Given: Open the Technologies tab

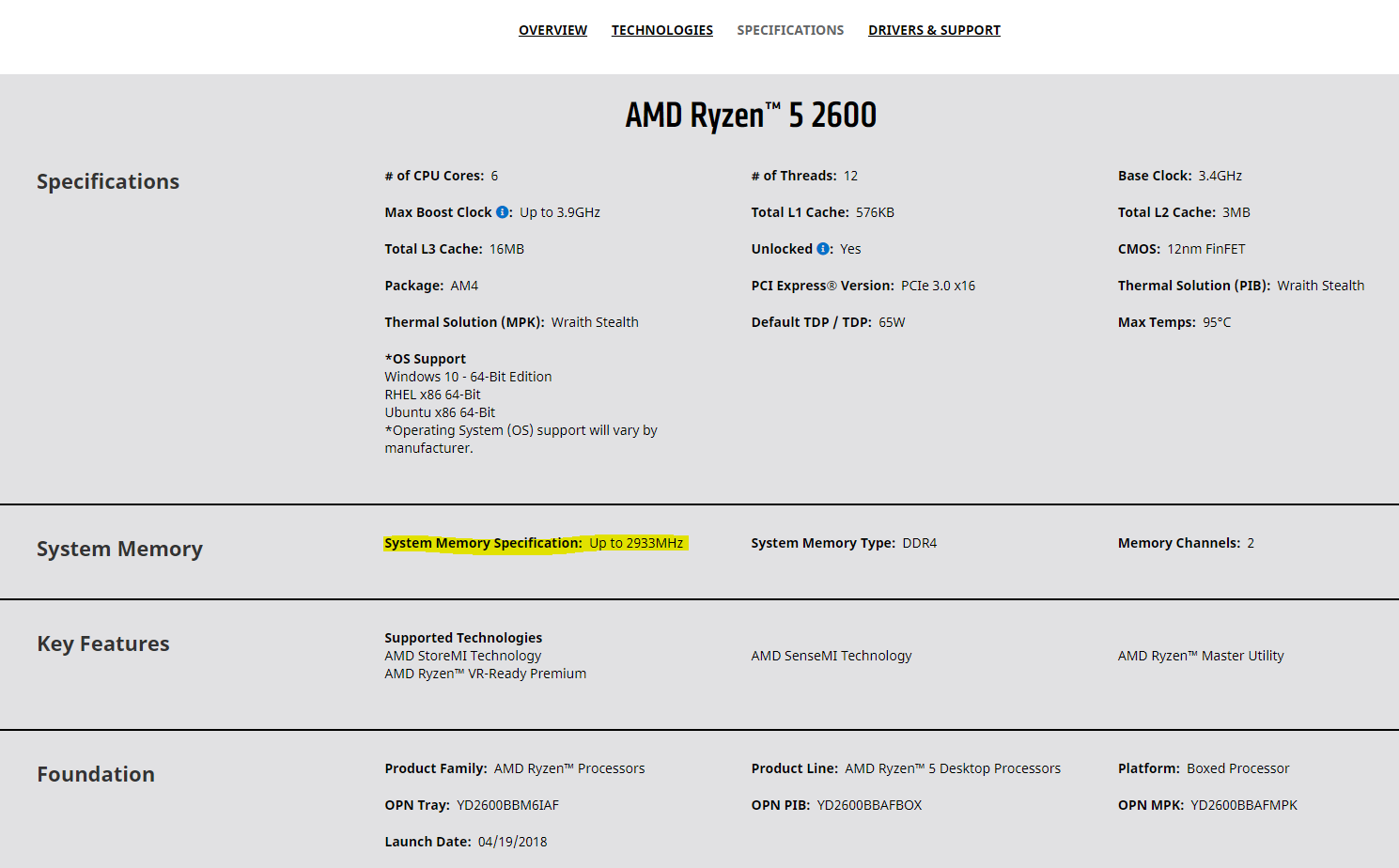Looking at the screenshot, I should point(662,30).
